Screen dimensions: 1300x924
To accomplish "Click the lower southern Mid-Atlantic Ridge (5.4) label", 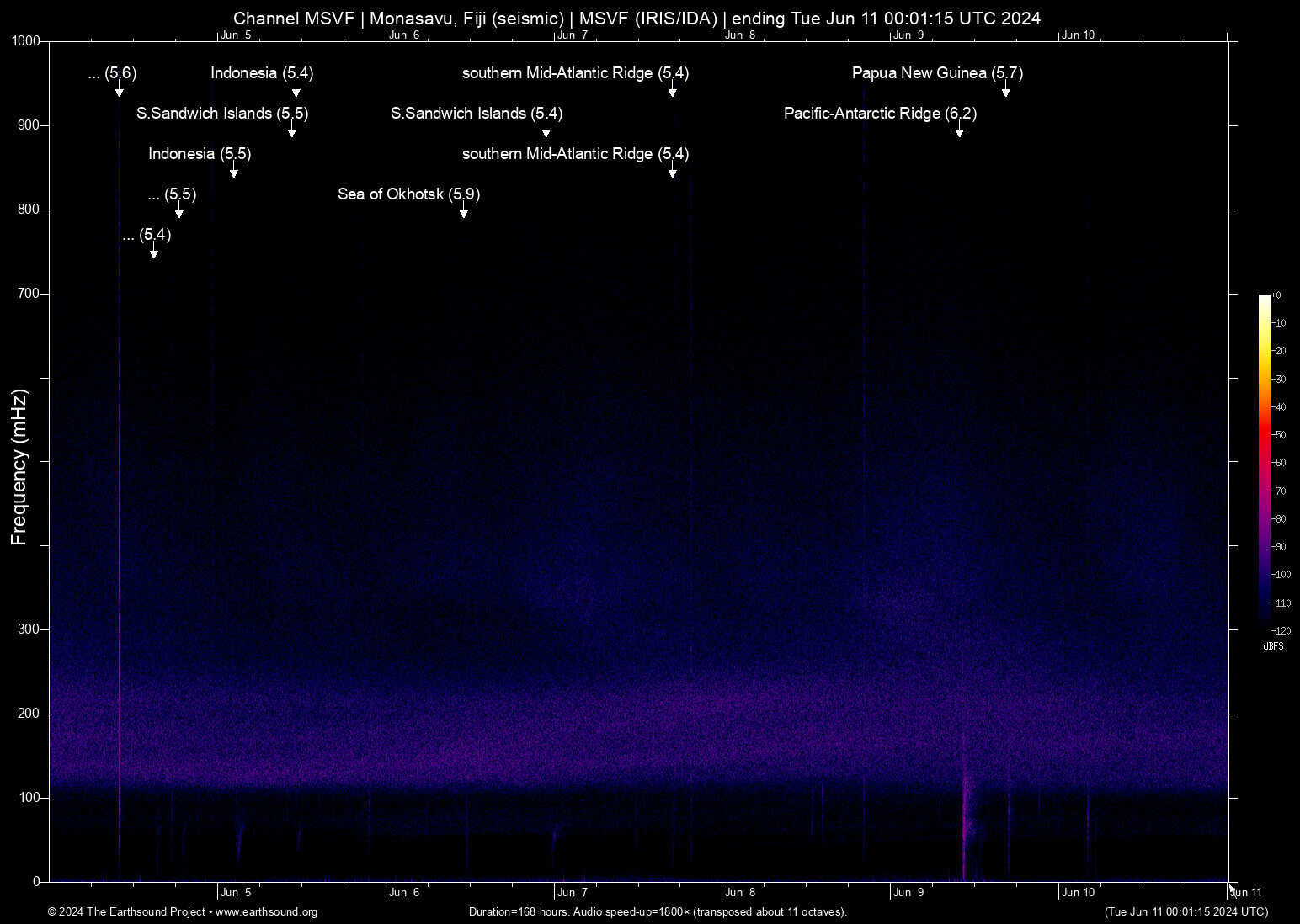I will (x=575, y=154).
